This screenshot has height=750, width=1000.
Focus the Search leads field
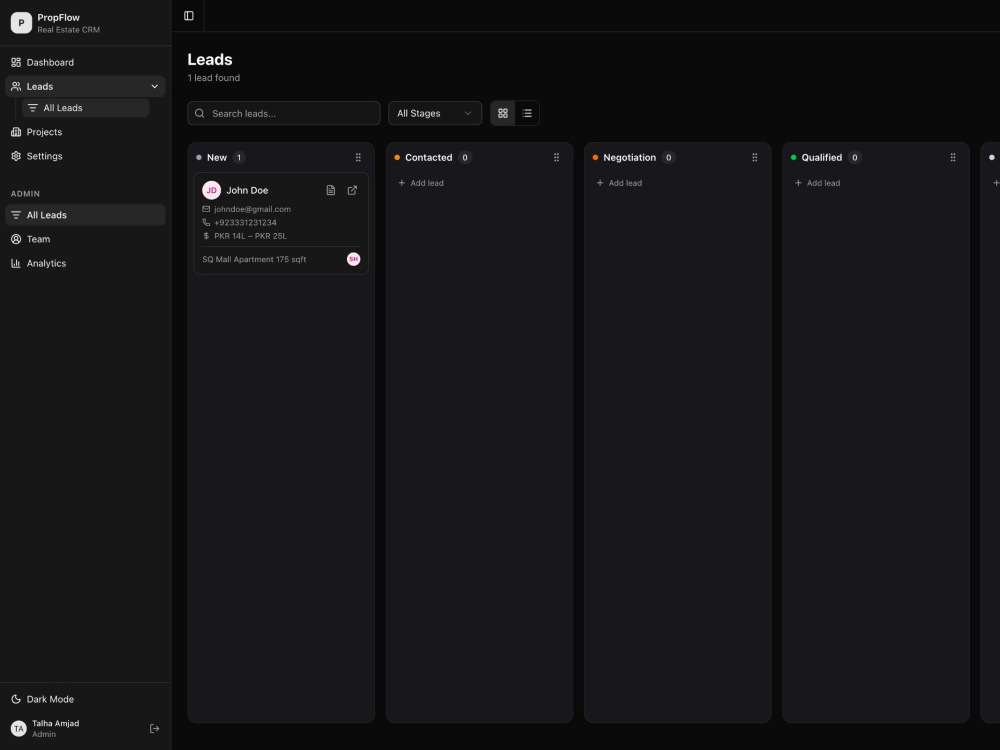point(284,114)
